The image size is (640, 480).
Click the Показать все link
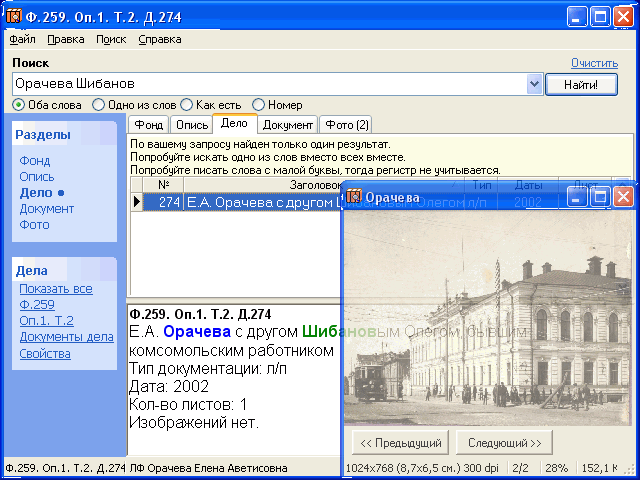tap(56, 289)
